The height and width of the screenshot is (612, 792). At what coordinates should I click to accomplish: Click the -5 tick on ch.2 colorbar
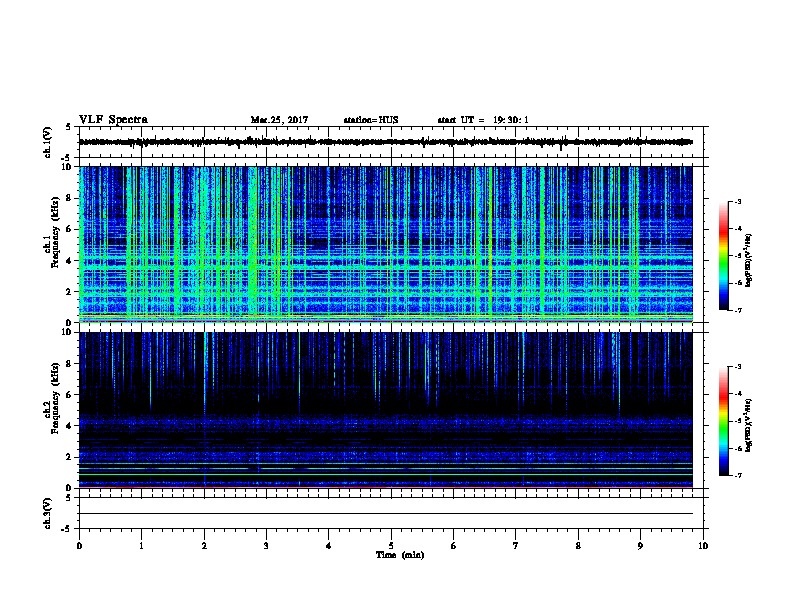coord(737,421)
